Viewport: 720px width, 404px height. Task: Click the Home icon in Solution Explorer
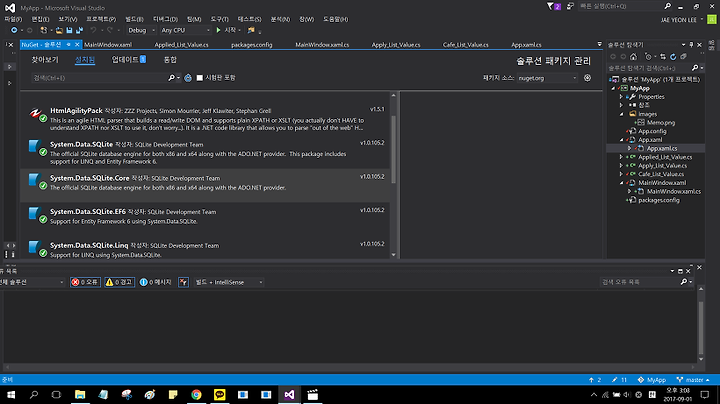coord(634,56)
